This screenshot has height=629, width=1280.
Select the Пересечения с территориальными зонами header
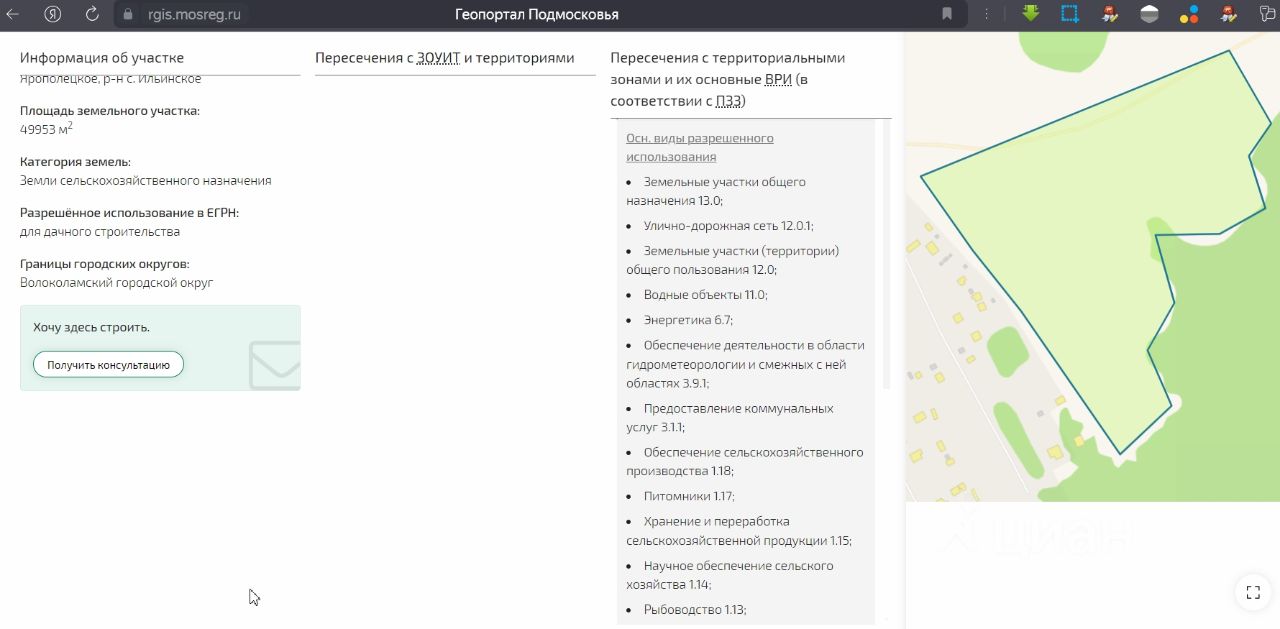(x=728, y=80)
